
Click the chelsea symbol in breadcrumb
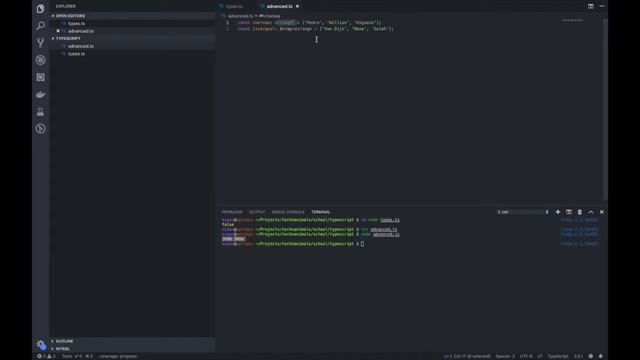point(270,16)
